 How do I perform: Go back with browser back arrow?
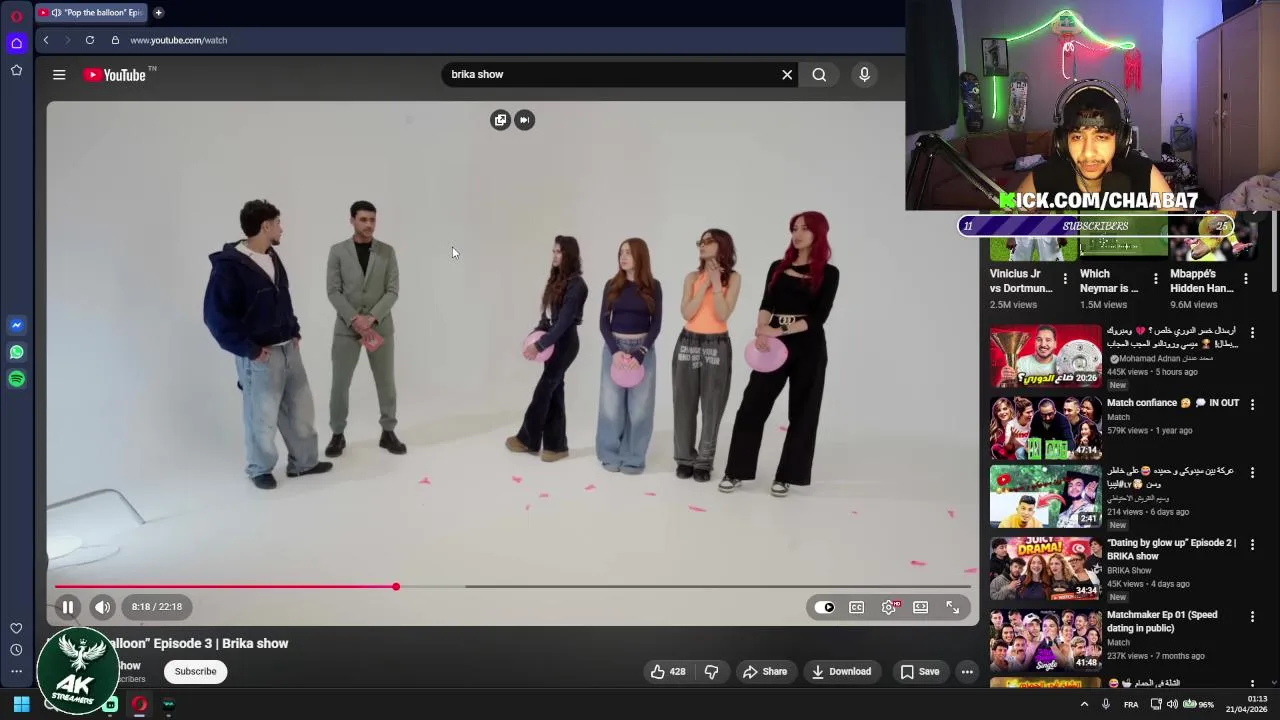click(x=46, y=40)
